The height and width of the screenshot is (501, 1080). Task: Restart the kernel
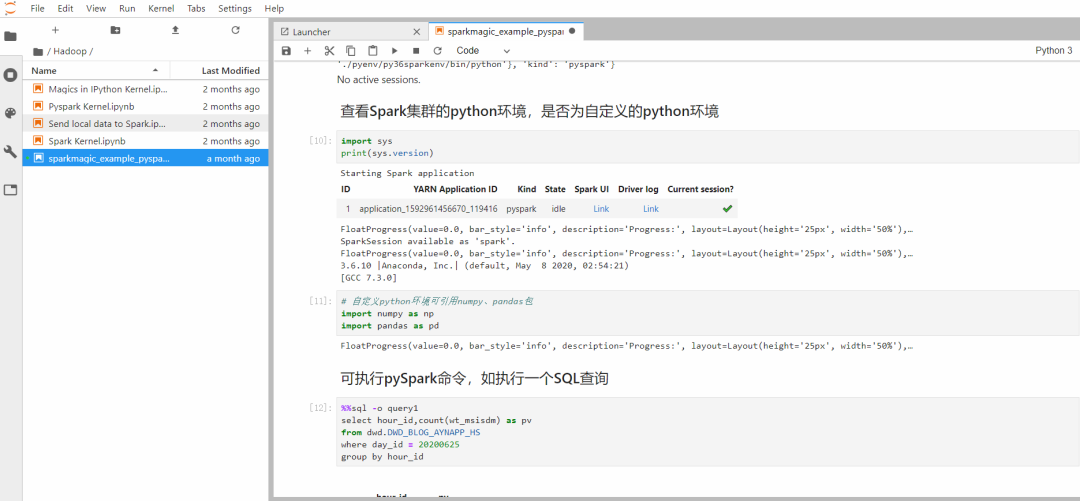[437, 51]
